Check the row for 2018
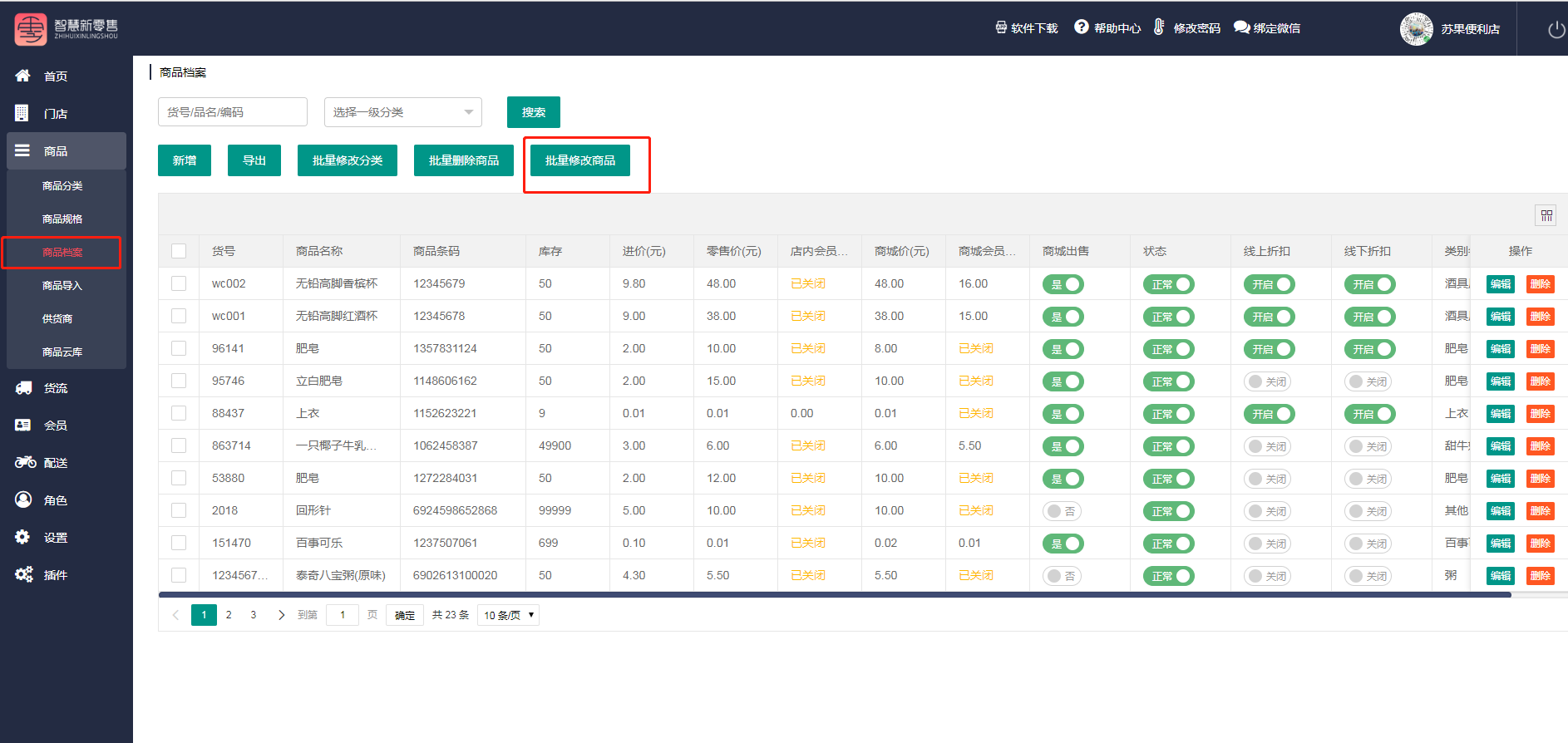Image resolution: width=1568 pixels, height=743 pixels. [179, 510]
